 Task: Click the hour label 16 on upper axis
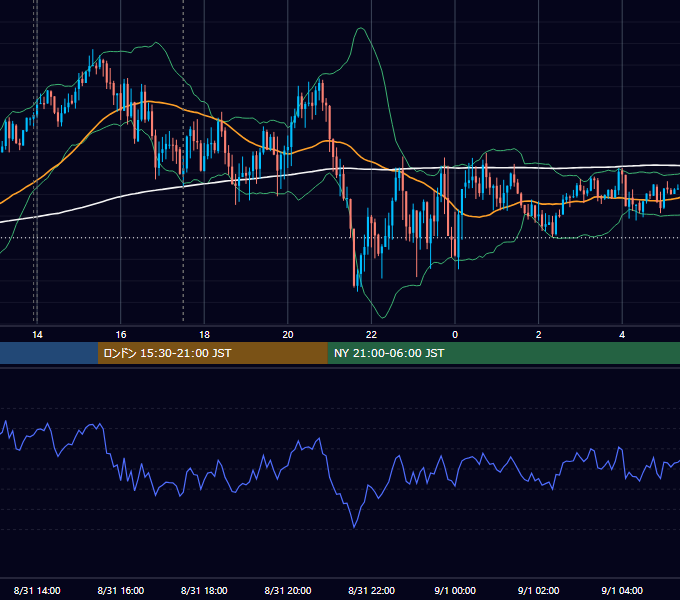(121, 335)
